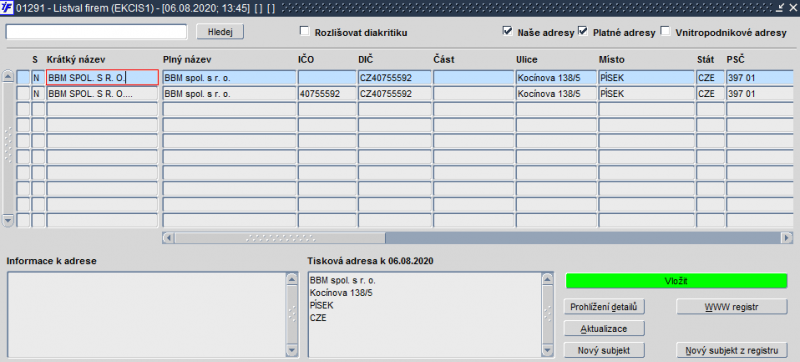Screen dimensions: 800x362
Task: Click inside the Informace k adrese text area
Action: [146, 315]
